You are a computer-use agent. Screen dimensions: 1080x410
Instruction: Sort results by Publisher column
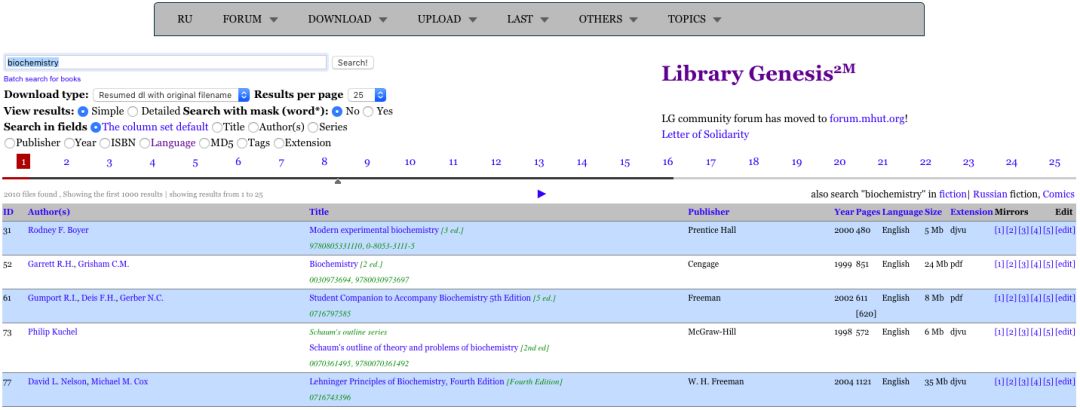709,212
